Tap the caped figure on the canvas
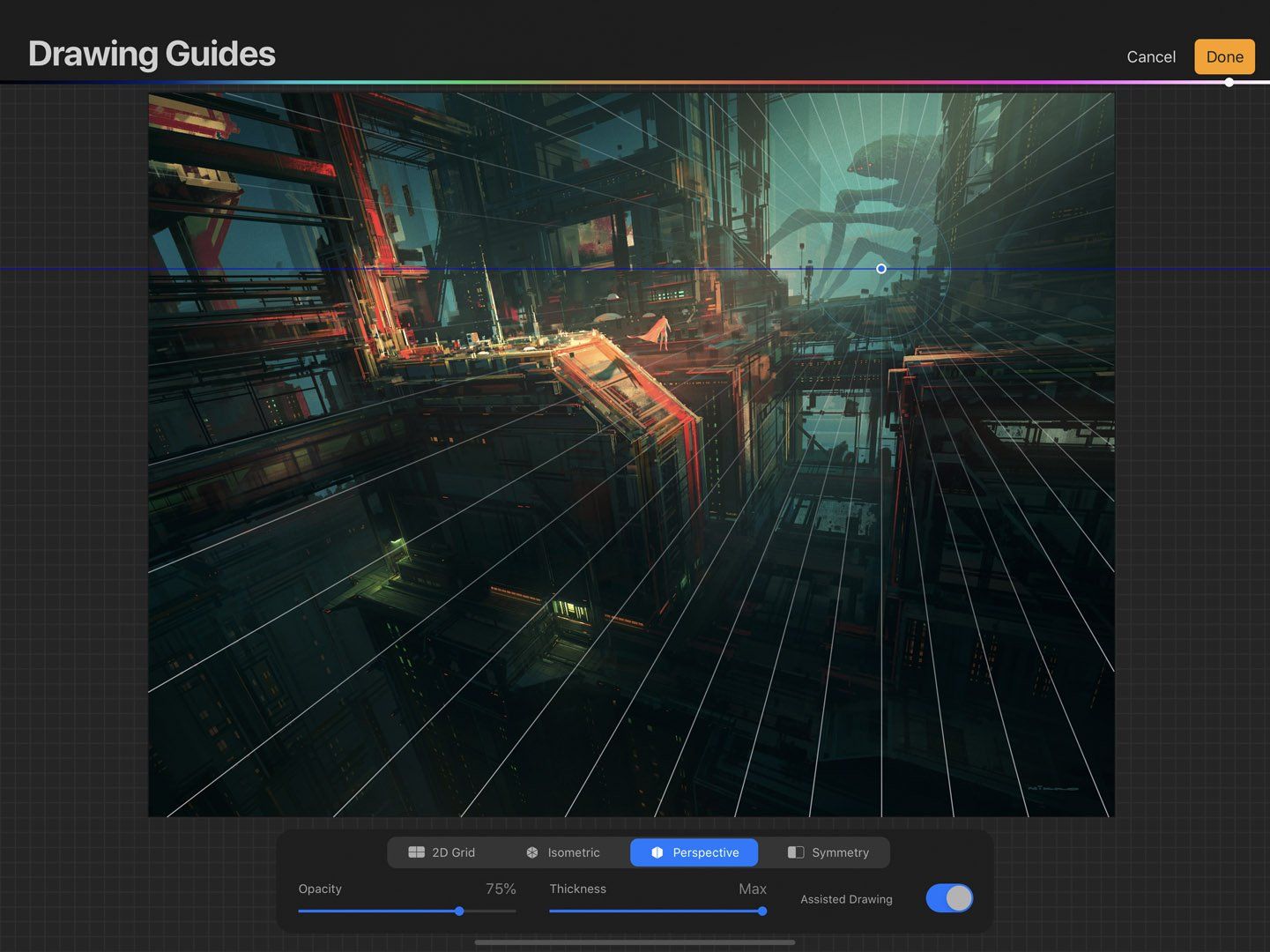This screenshot has width=1270, height=952. point(659,331)
